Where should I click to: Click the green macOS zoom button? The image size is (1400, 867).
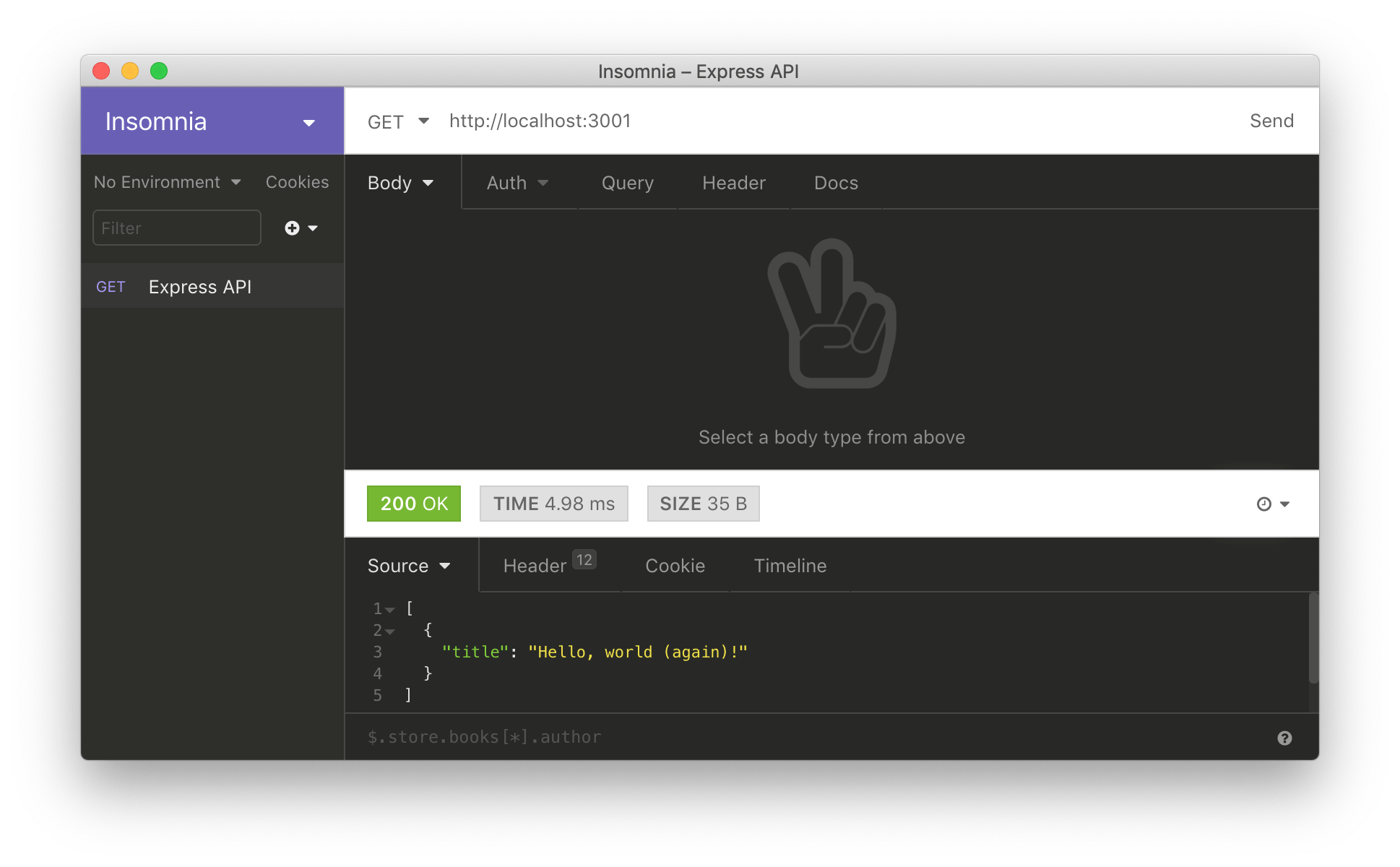159,71
